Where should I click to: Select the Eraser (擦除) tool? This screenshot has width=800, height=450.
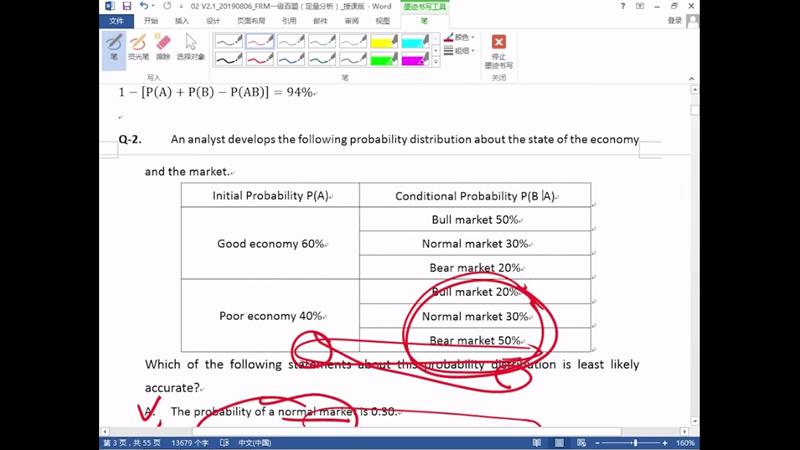pyautogui.click(x=163, y=46)
